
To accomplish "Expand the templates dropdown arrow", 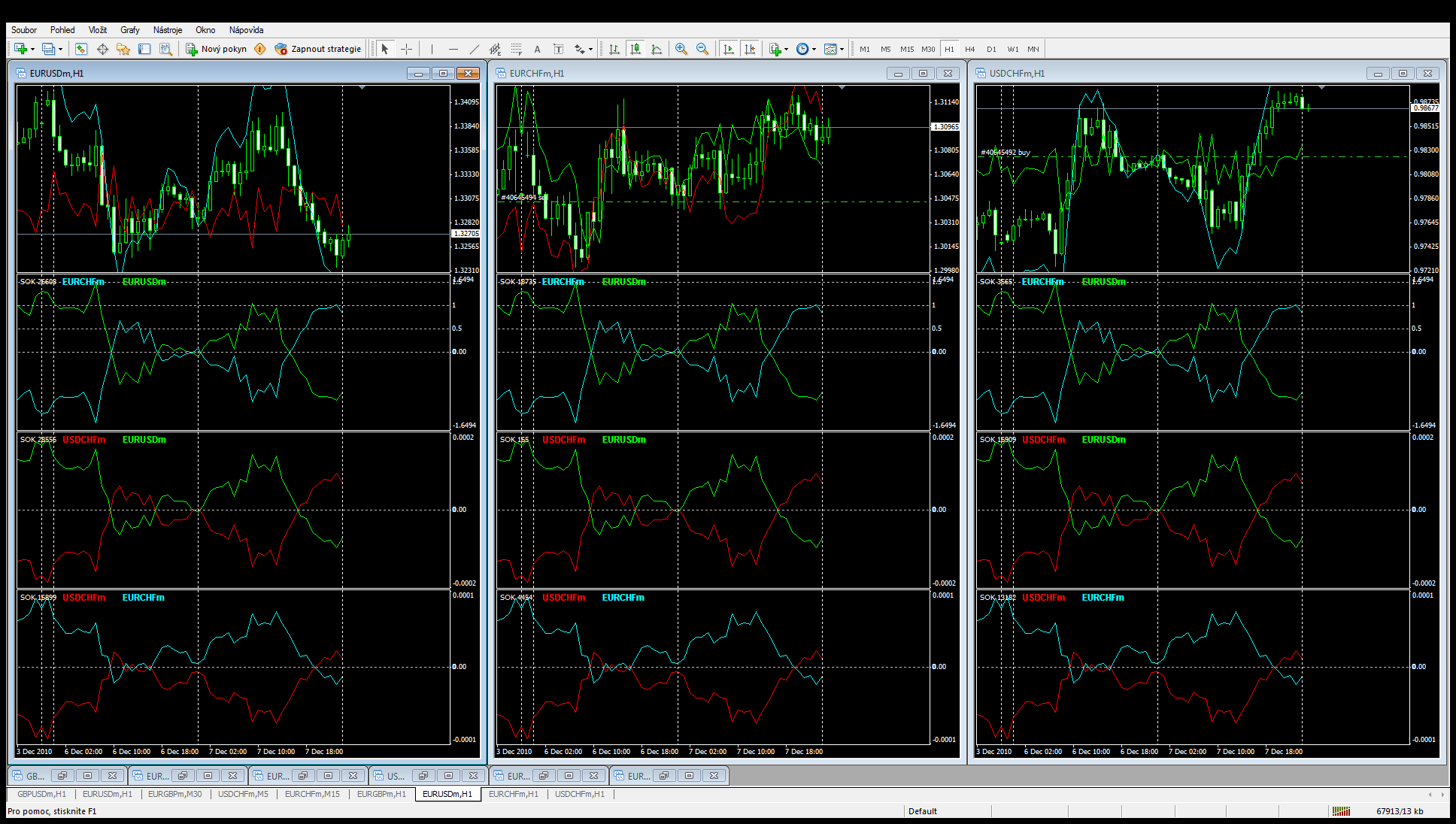I will tap(842, 50).
